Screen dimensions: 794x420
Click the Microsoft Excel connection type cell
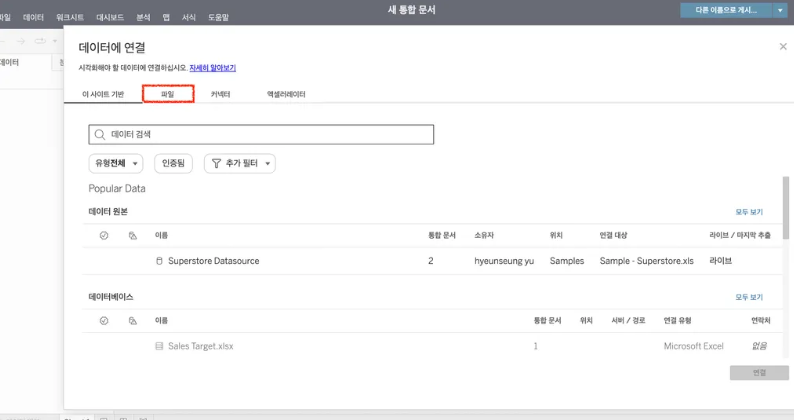pyautogui.click(x=693, y=346)
